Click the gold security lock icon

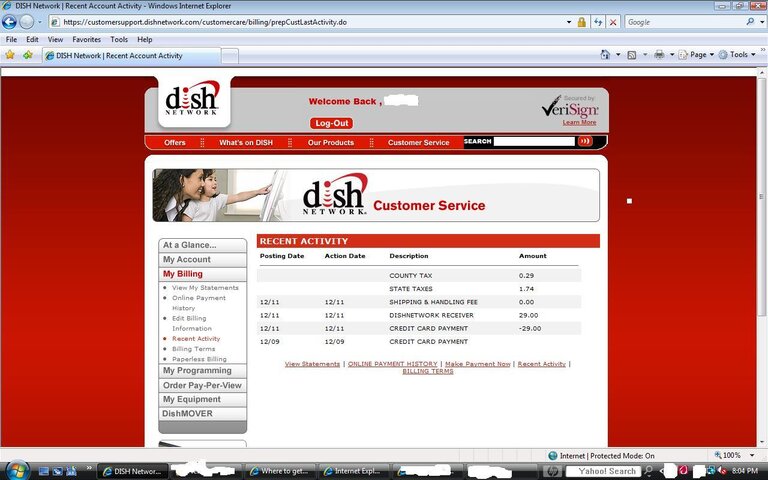click(582, 22)
